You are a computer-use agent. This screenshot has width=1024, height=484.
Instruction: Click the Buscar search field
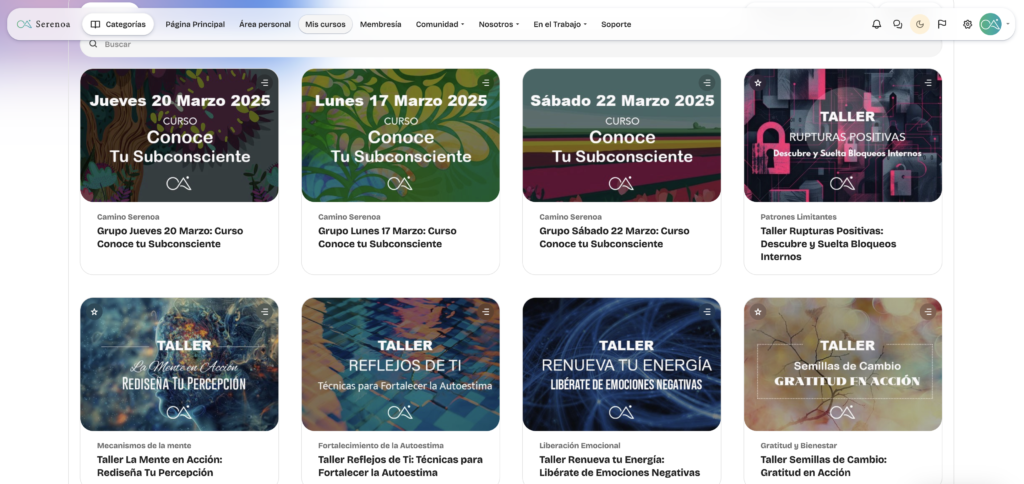(511, 44)
